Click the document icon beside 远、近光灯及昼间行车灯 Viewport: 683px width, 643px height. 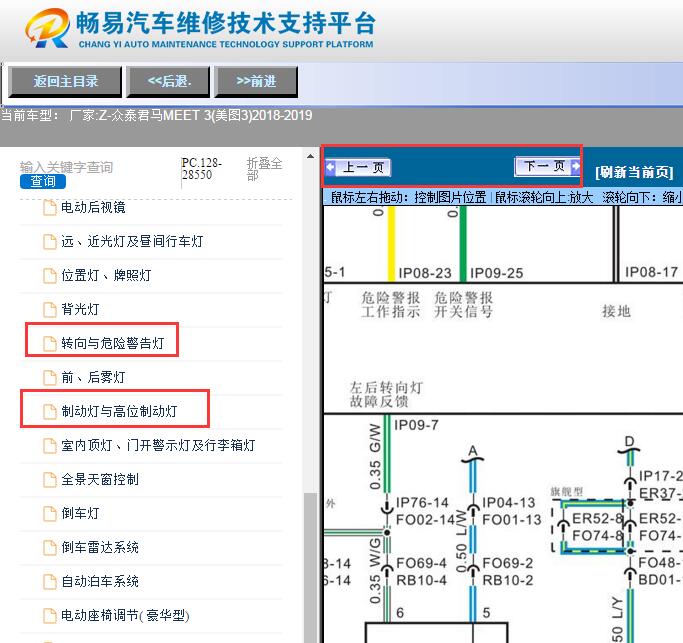tap(50, 241)
